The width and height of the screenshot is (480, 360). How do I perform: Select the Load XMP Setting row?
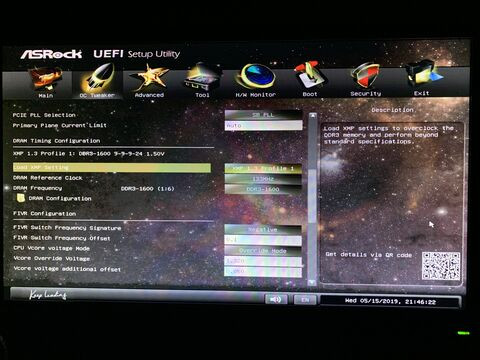112,168
